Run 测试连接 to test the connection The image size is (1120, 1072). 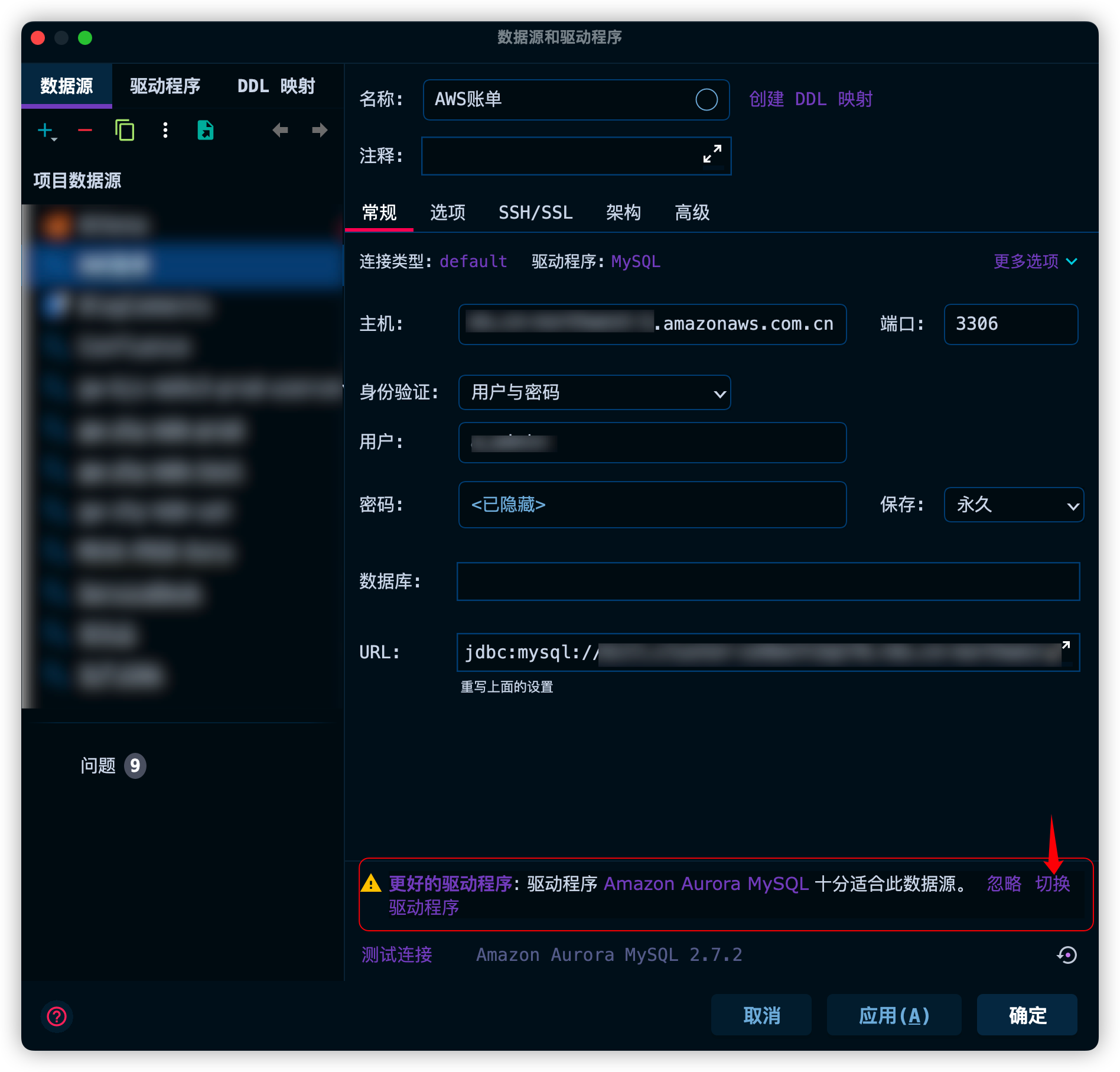[396, 955]
